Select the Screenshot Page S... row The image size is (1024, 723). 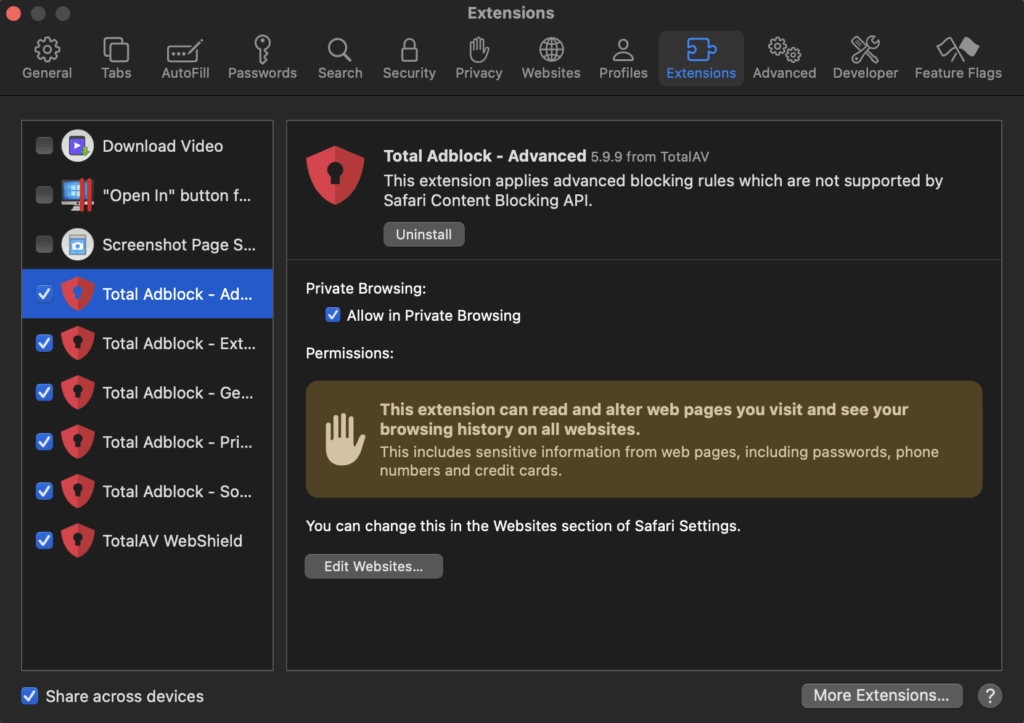tap(148, 244)
